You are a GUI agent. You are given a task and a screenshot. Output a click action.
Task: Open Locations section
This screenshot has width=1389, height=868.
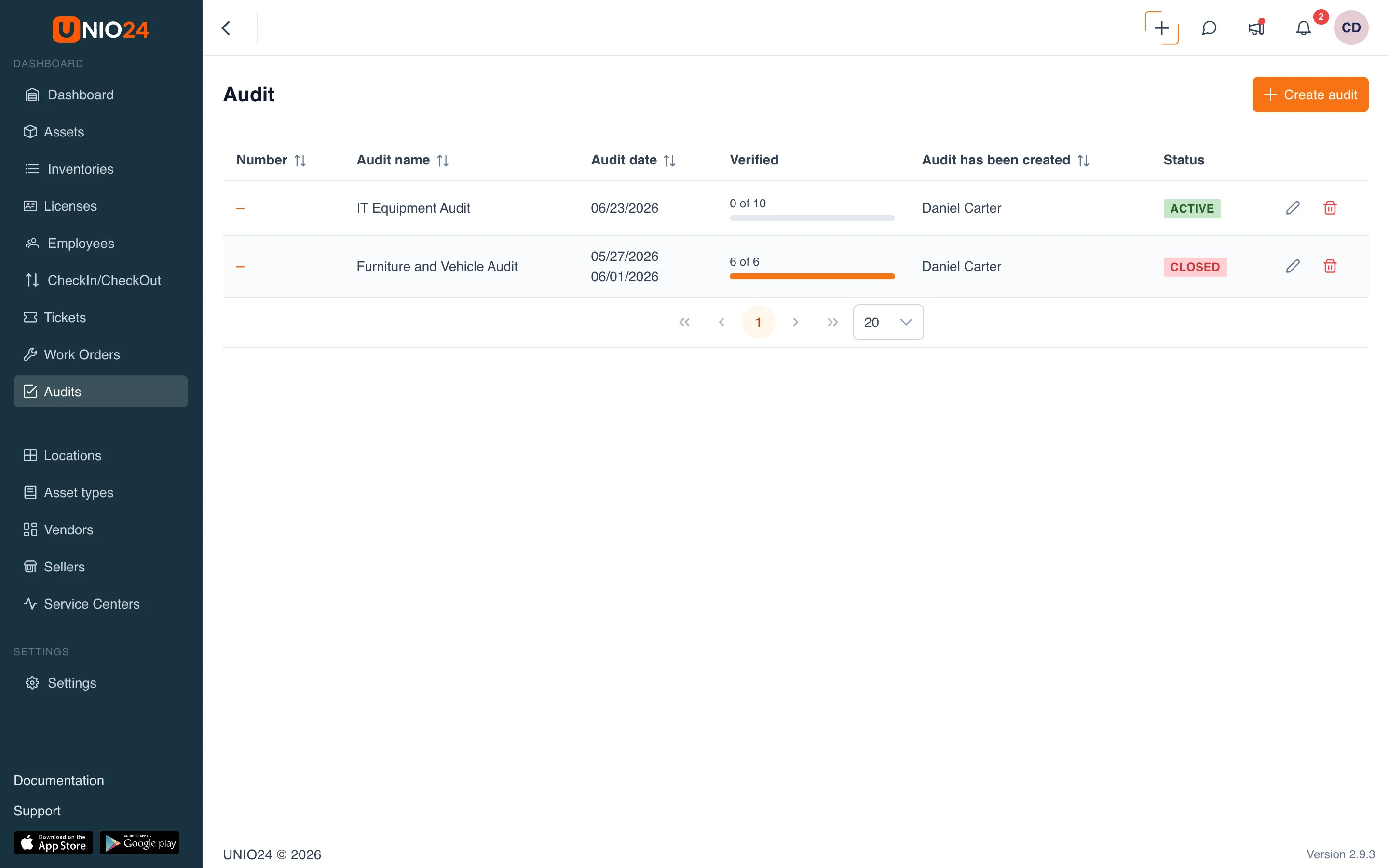[100, 455]
